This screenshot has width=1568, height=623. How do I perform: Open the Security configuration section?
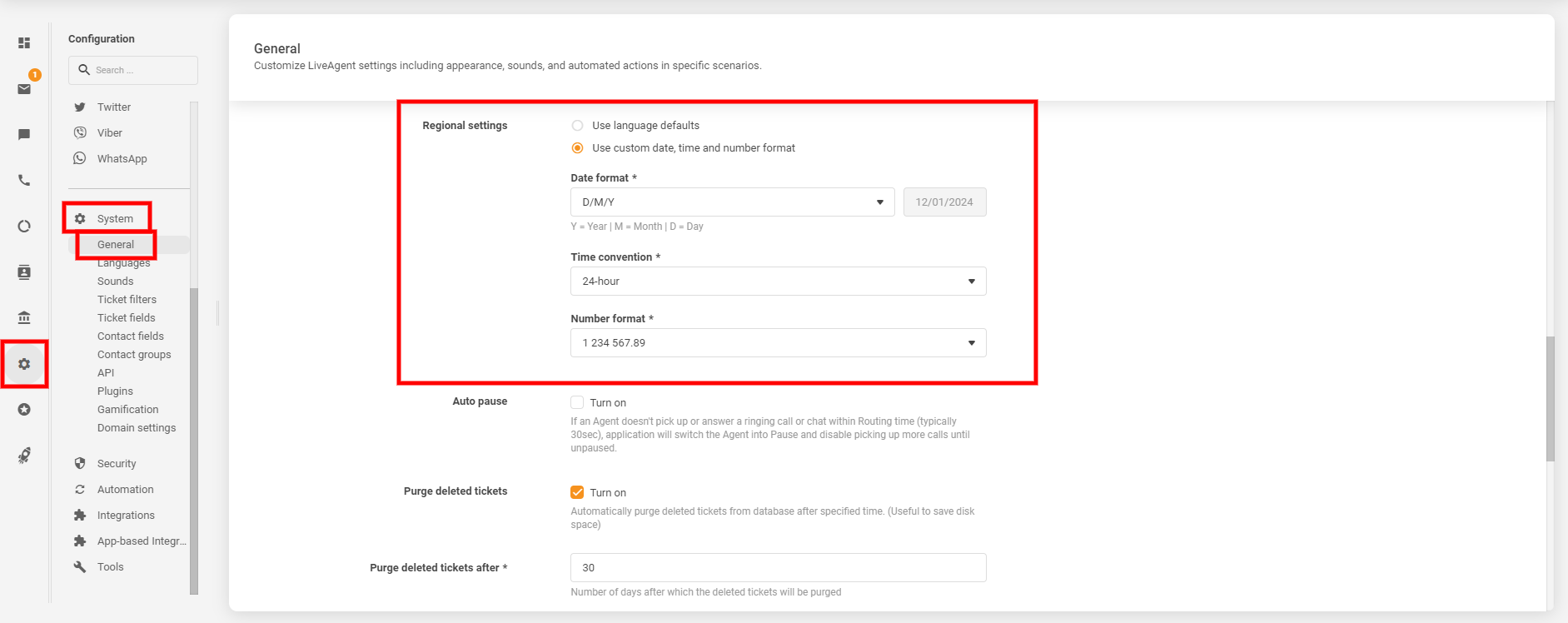point(117,464)
